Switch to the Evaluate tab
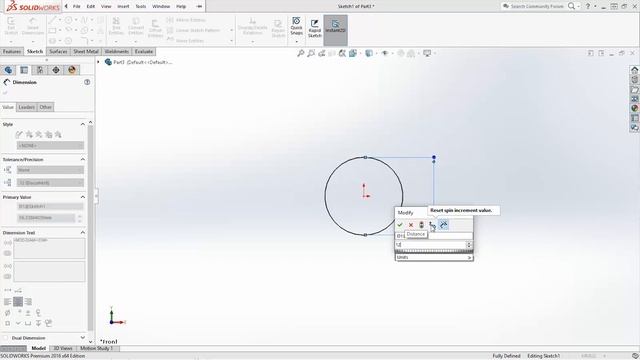 click(x=144, y=51)
